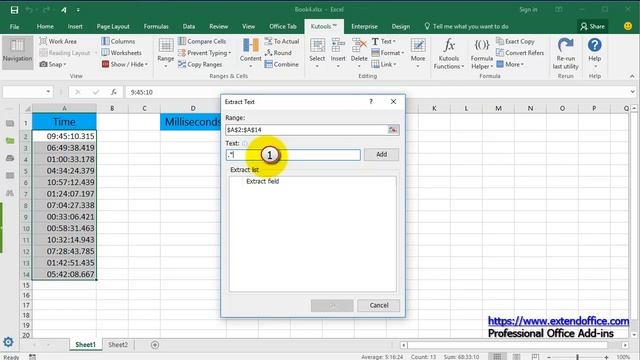Click the Time header cell
The image size is (640, 360).
coord(64,122)
